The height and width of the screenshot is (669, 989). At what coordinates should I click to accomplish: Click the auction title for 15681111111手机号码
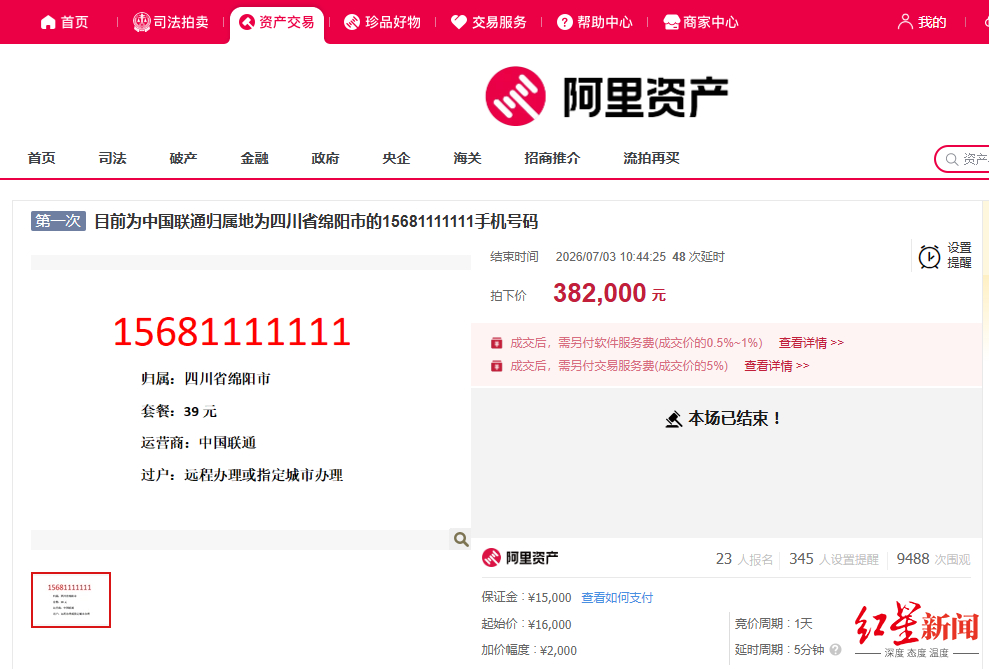click(x=316, y=222)
